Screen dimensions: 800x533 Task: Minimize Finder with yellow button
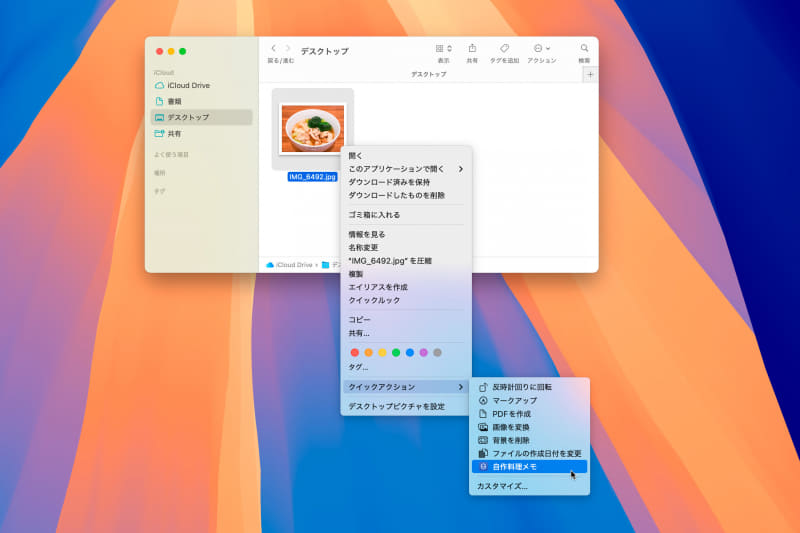171,51
